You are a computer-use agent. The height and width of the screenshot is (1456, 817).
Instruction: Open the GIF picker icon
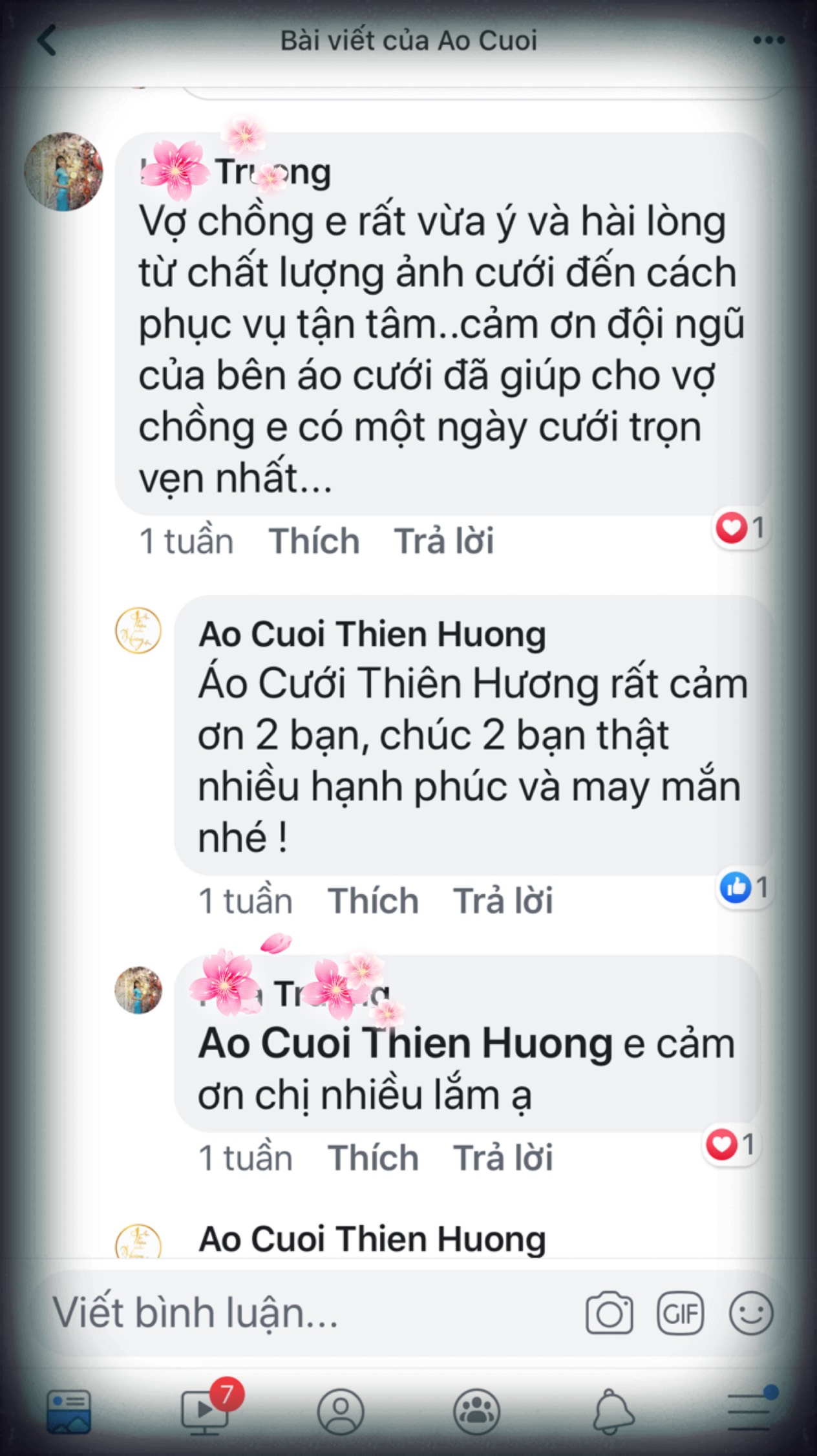click(680, 1313)
